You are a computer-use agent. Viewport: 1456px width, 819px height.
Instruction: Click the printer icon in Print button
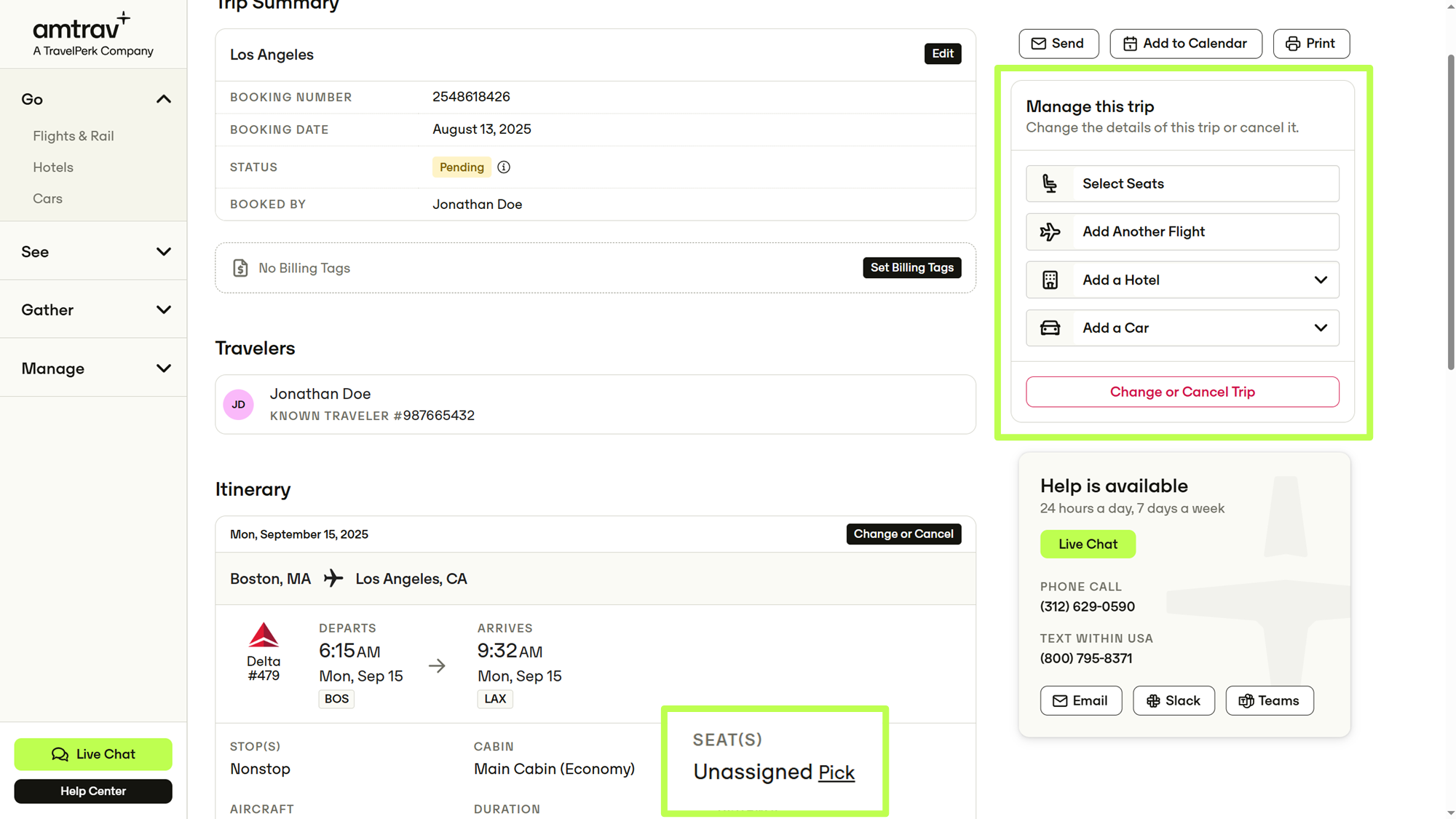[1293, 44]
